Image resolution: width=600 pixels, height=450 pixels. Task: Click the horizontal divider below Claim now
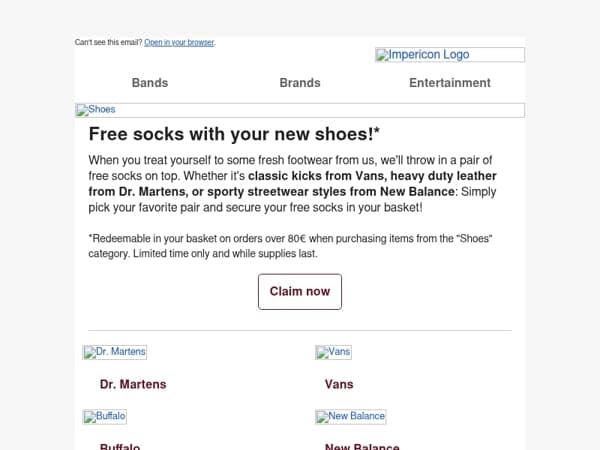click(300, 330)
